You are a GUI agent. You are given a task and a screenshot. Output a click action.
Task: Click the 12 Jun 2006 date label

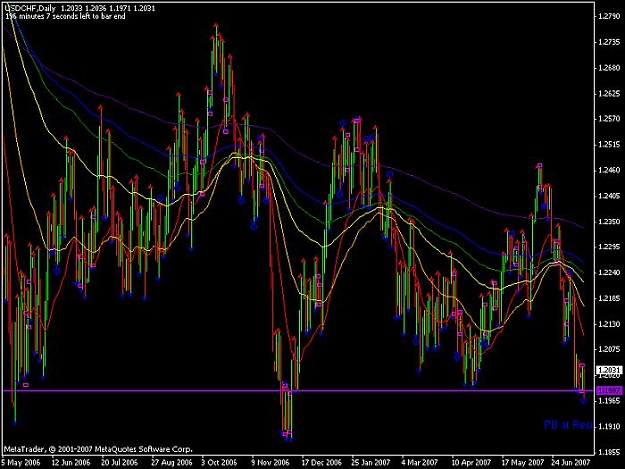point(71,463)
